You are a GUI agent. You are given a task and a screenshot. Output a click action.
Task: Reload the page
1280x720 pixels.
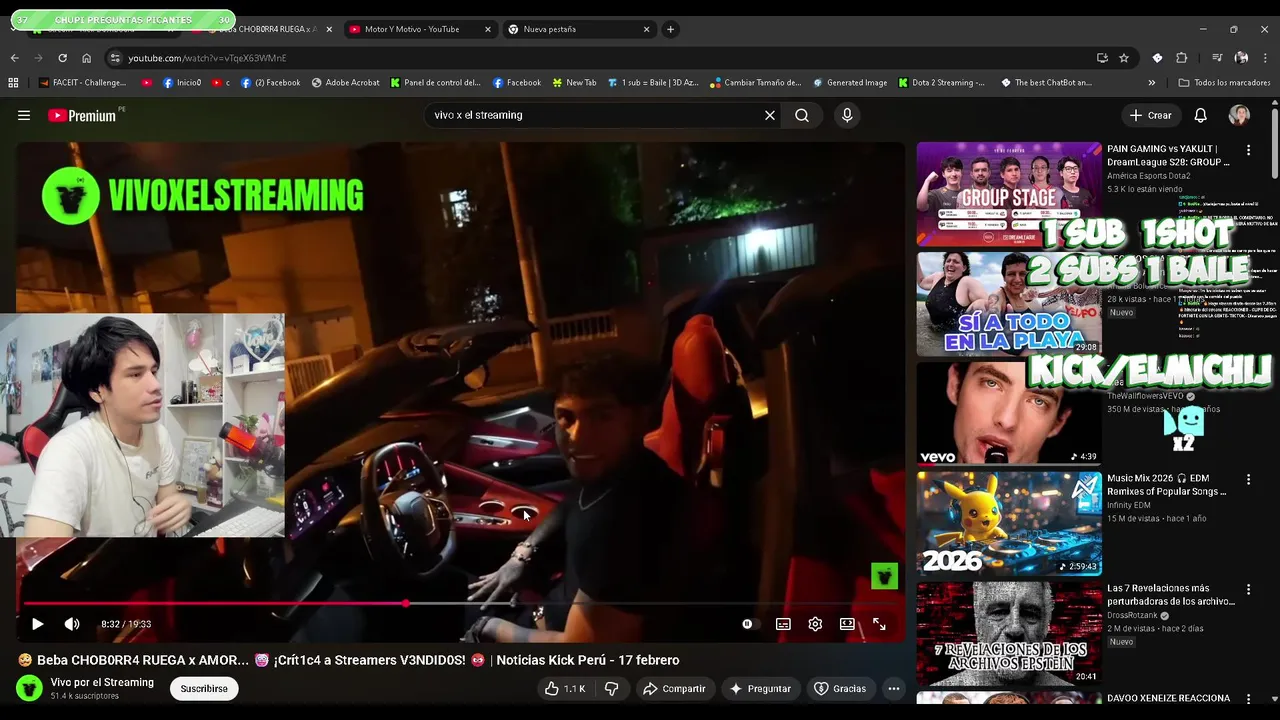[x=62, y=58]
